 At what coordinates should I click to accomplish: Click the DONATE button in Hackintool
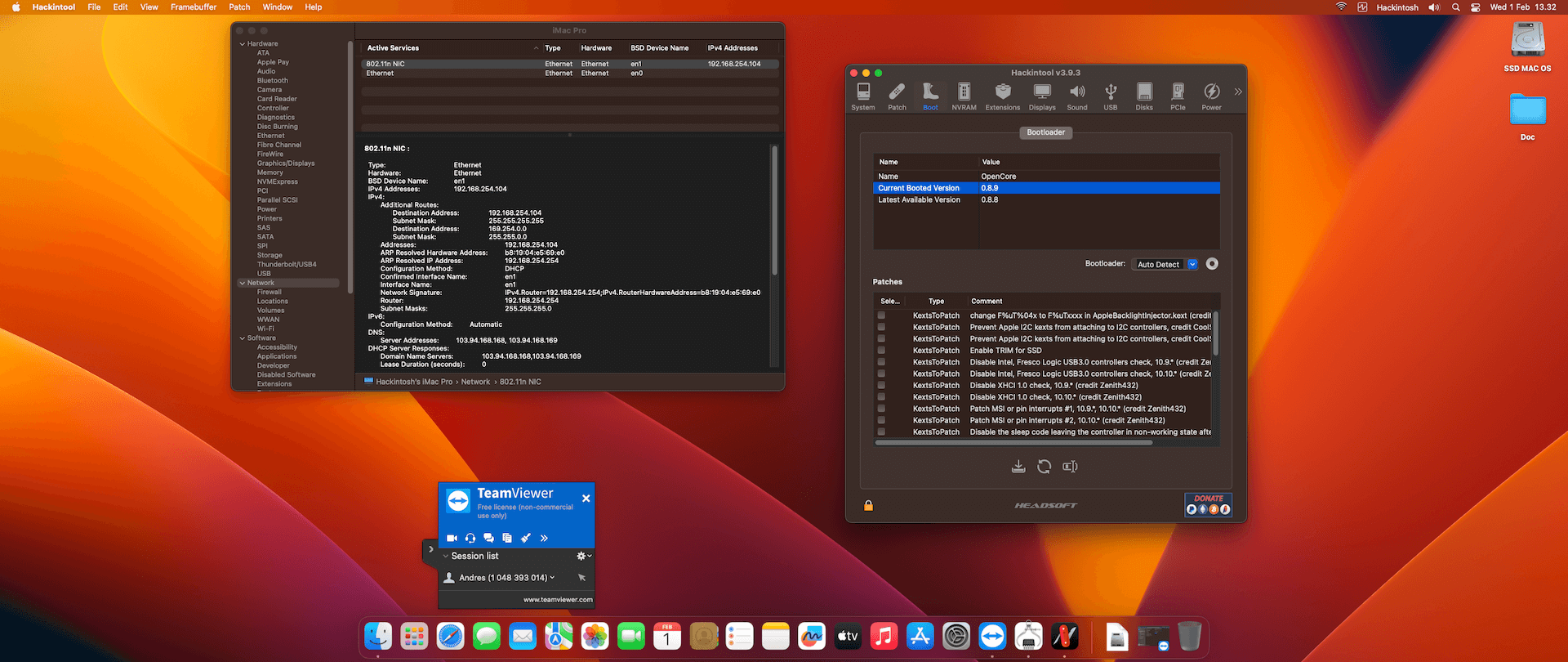pos(1209,504)
